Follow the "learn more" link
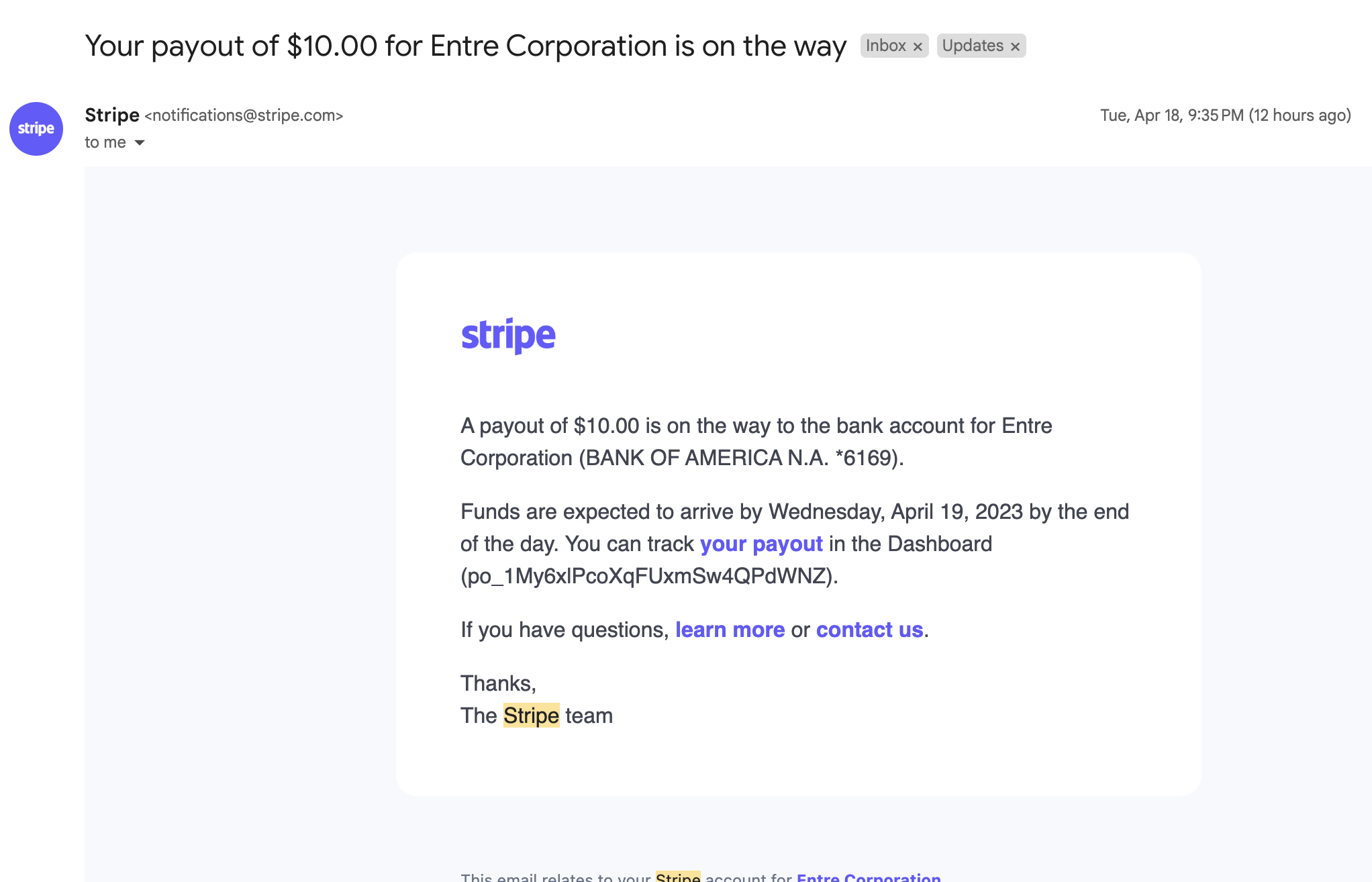The image size is (1372, 882). [x=730, y=630]
